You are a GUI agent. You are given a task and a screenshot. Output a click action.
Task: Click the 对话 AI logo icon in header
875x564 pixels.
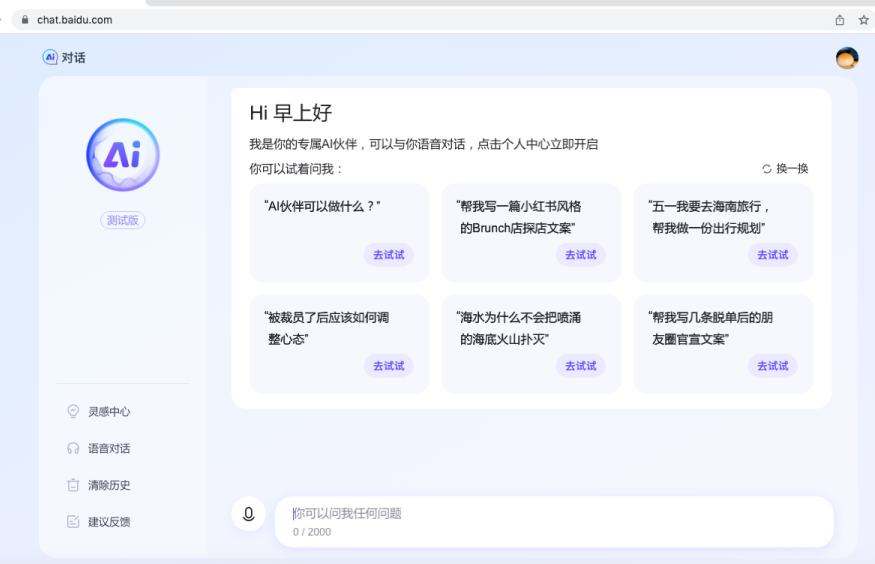[50, 57]
